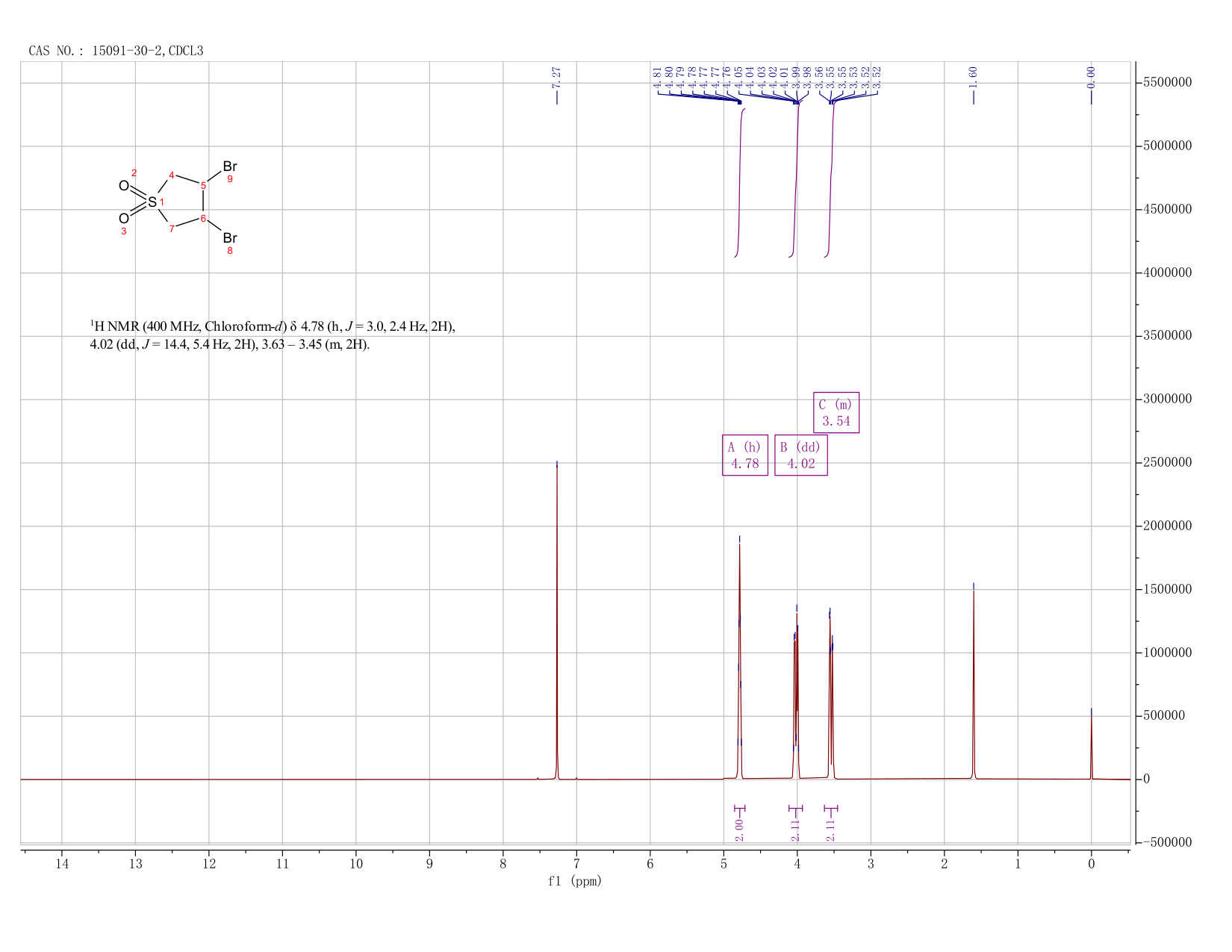Viewport: 1232px width, 952px height.
Task: Click the integral curve above 3.54 peak
Action: (x=830, y=179)
